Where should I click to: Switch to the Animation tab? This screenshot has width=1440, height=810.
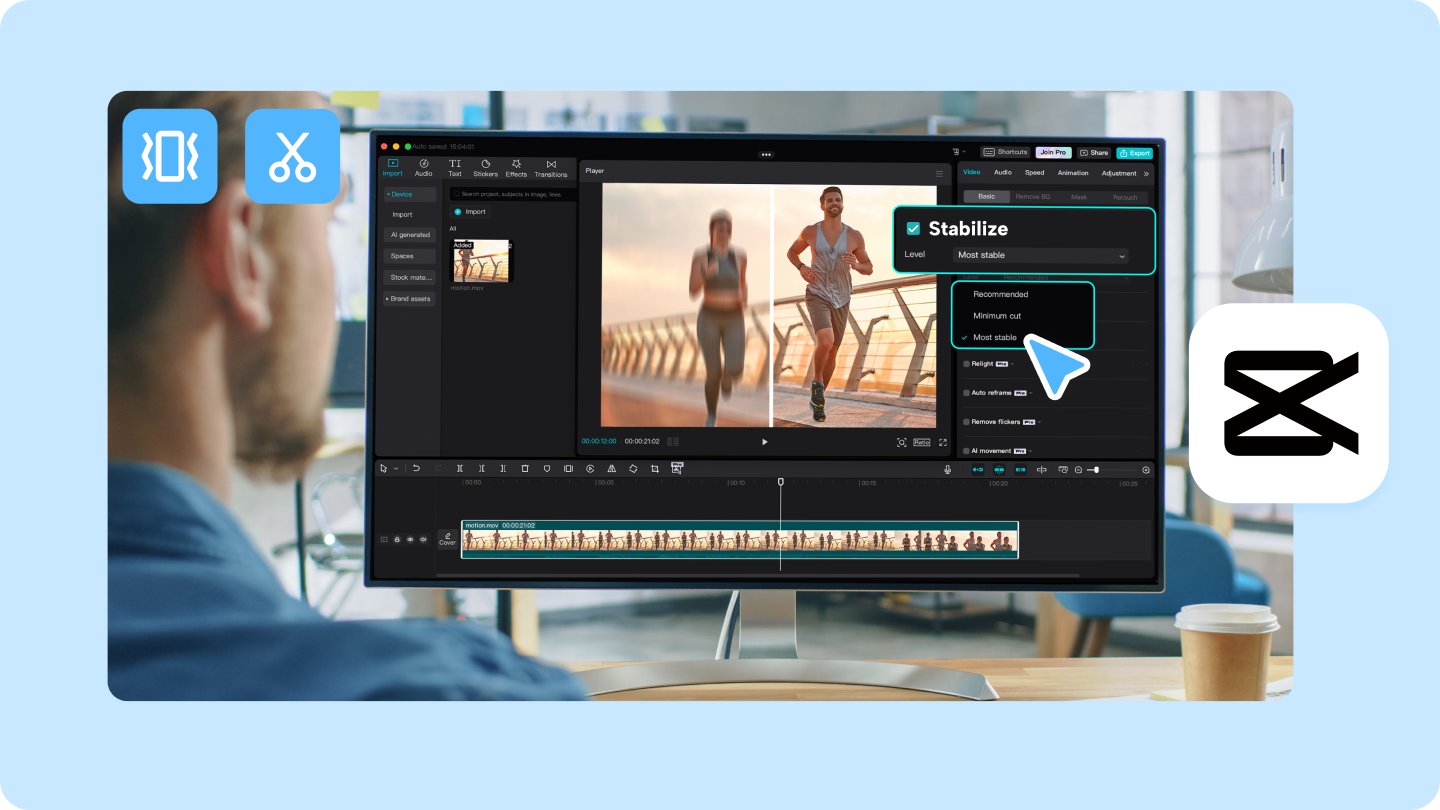1073,173
